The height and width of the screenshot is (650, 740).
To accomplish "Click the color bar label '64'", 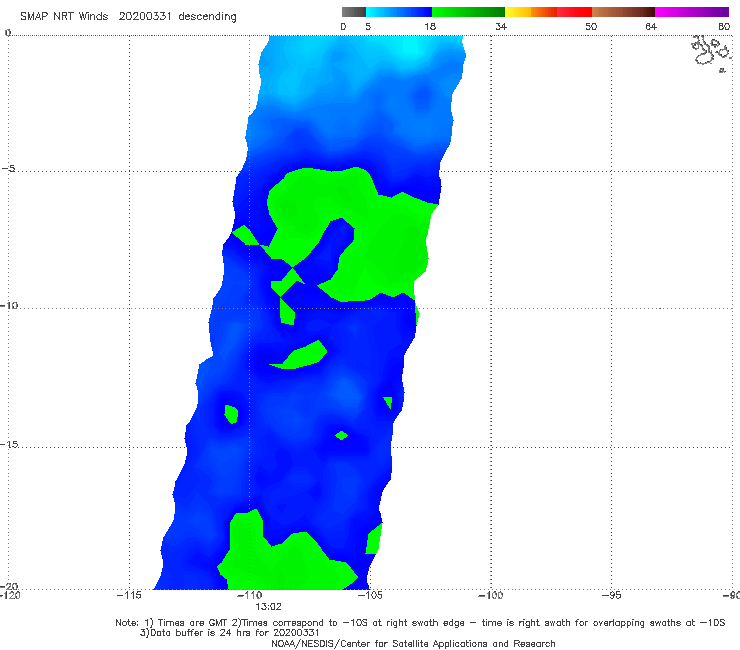I will pyautogui.click(x=651, y=27).
